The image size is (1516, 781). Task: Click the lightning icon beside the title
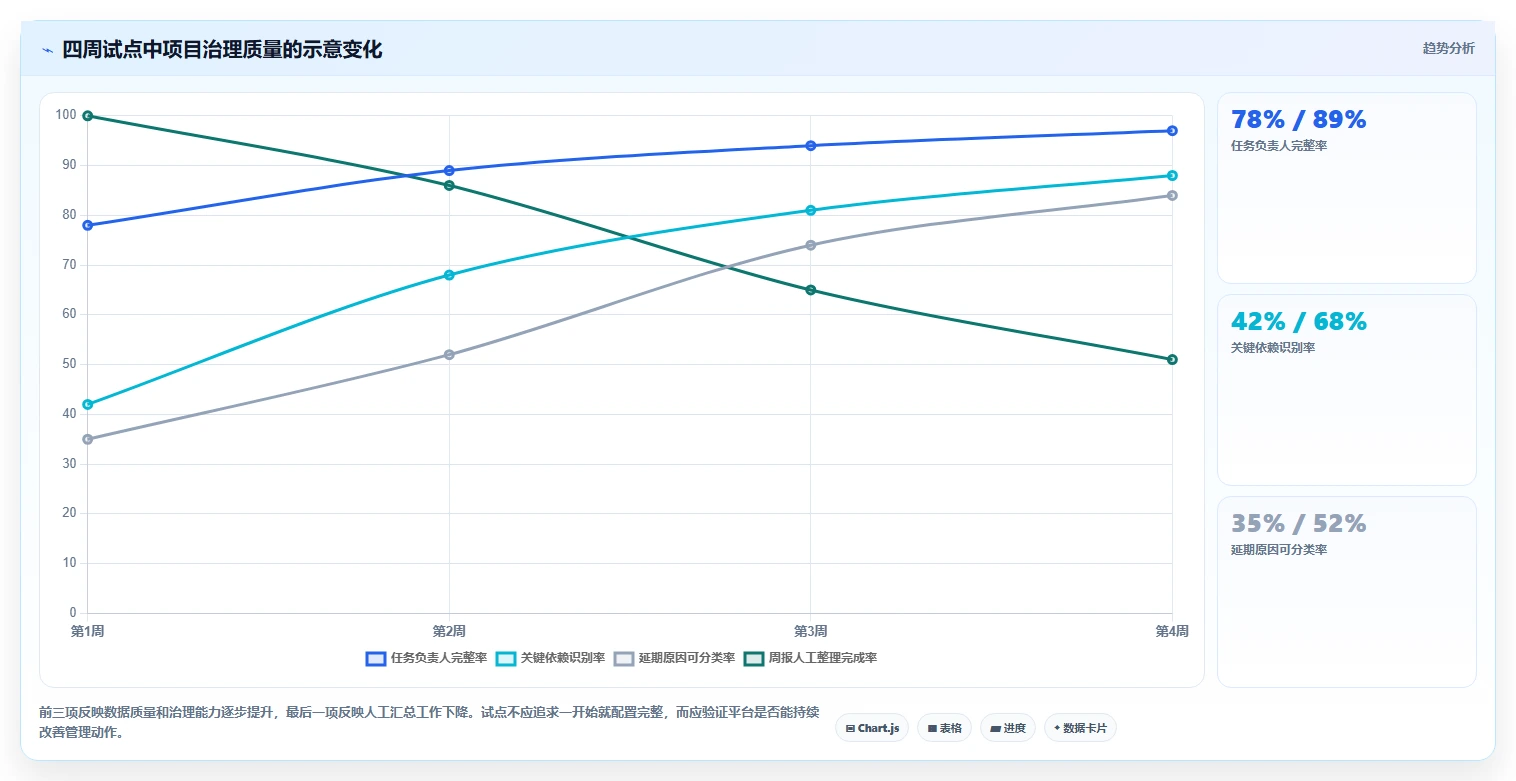[x=47, y=50]
